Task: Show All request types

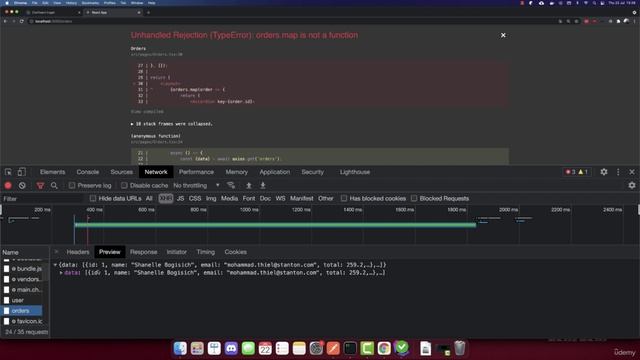Action: point(149,198)
